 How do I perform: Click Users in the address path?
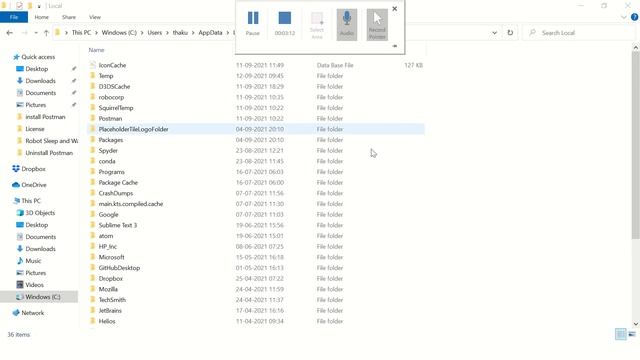pos(155,33)
